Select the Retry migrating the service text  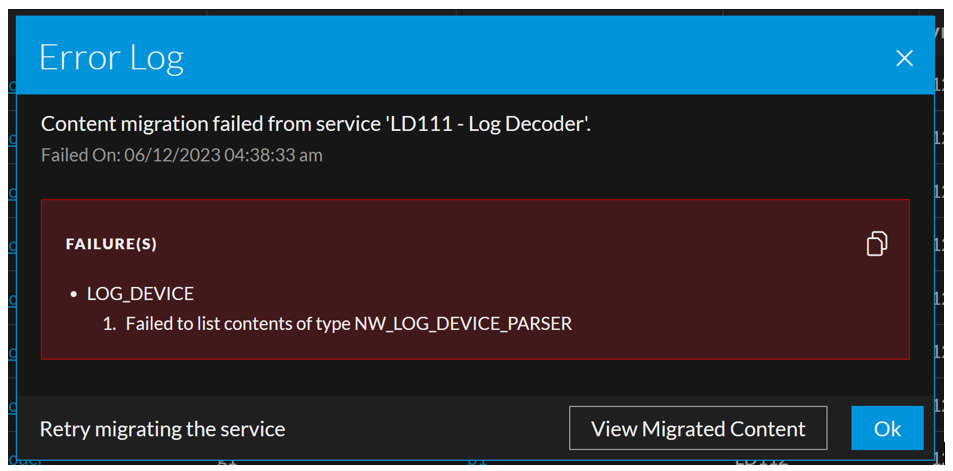[x=162, y=429]
